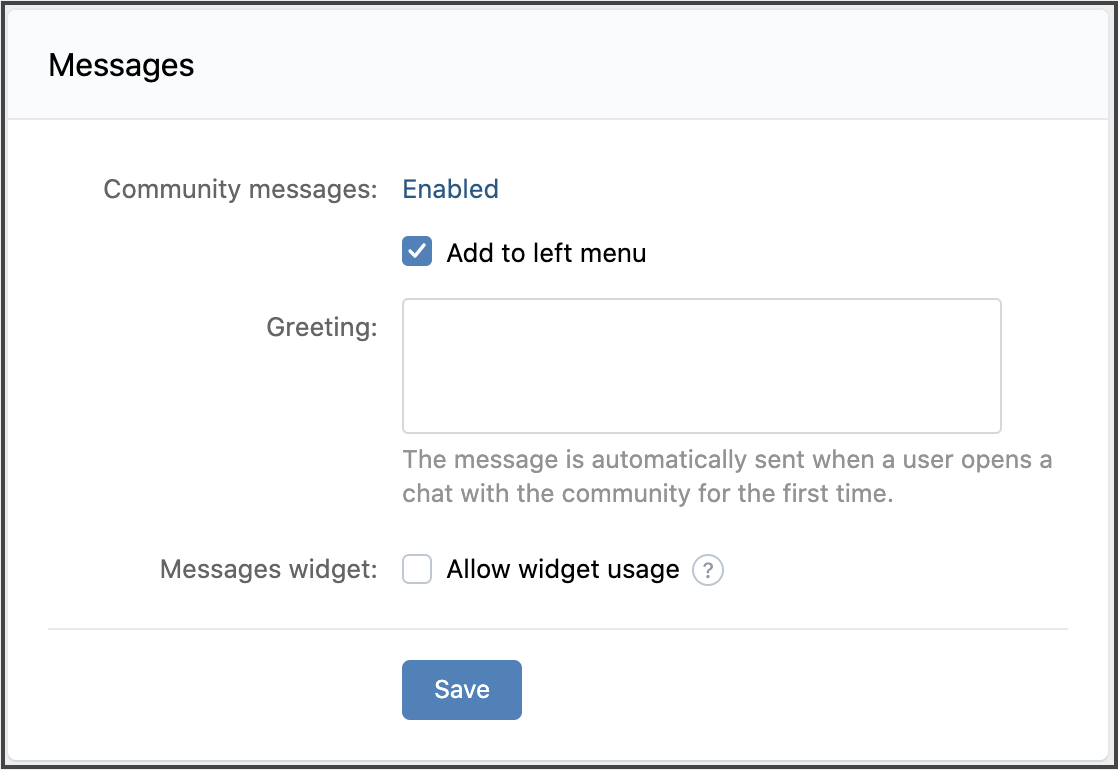Focus the Greeting text area
Viewport: 1118px width, 770px height.
pos(701,366)
